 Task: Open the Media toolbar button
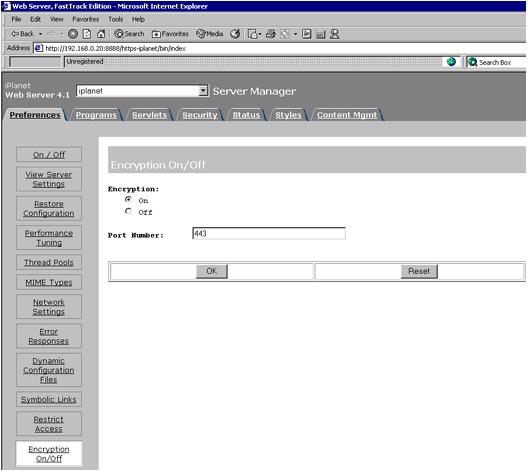[209, 34]
